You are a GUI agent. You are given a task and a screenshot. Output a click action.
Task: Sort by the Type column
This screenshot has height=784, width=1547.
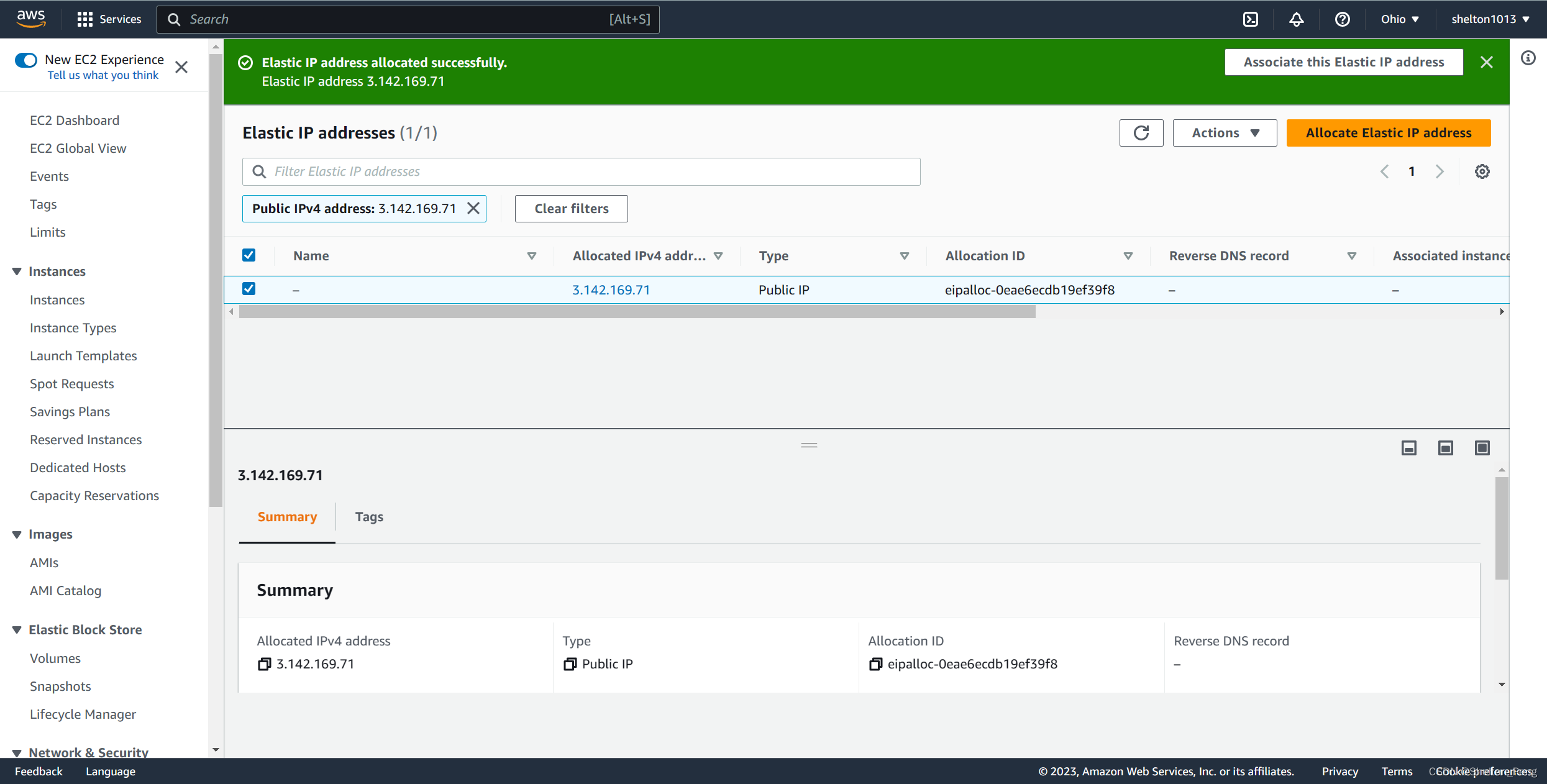905,256
